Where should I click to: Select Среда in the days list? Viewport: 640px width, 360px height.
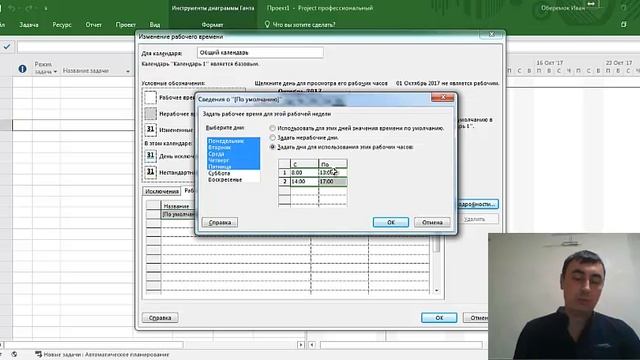[233, 154]
